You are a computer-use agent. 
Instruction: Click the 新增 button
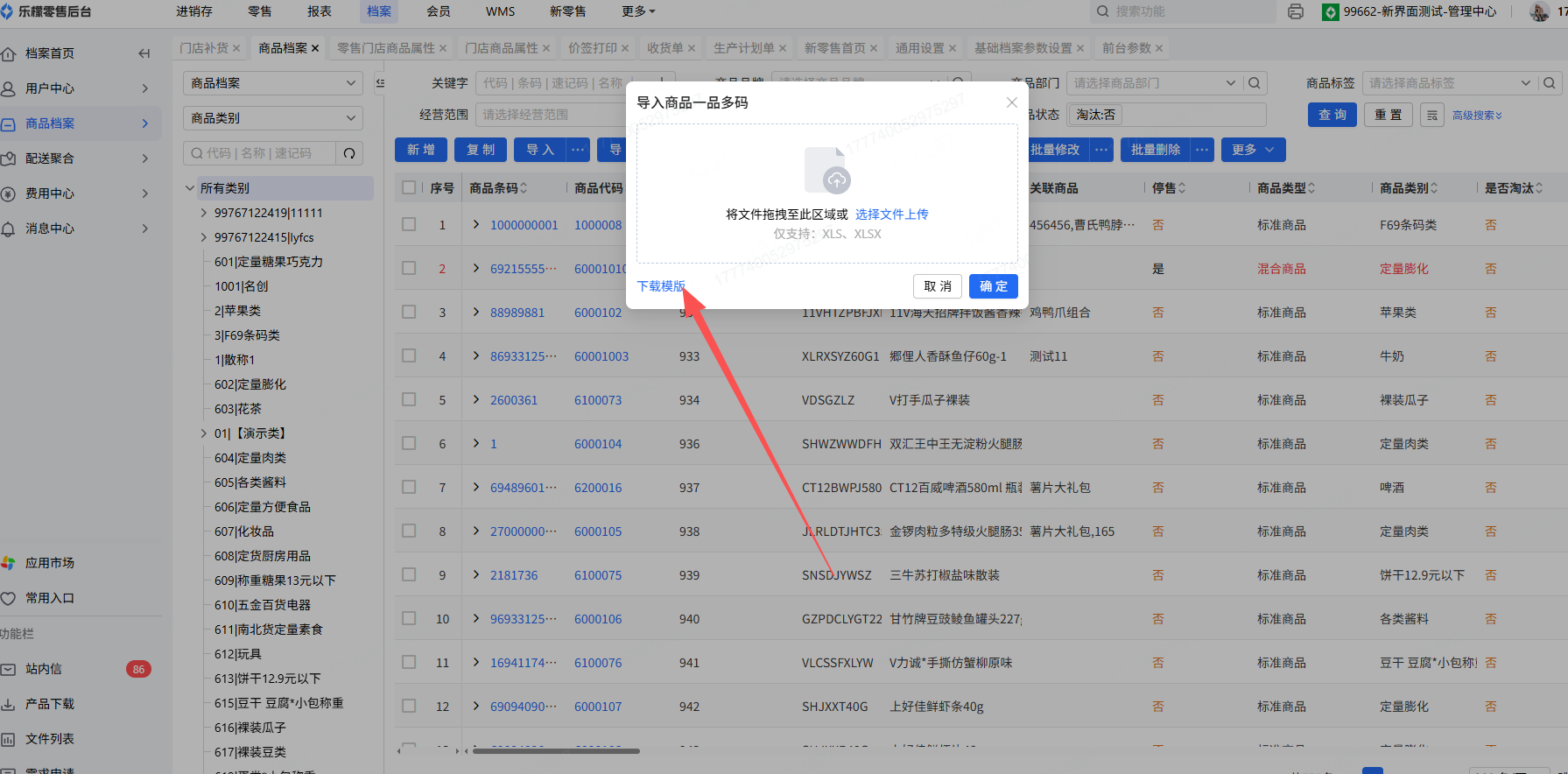point(421,150)
